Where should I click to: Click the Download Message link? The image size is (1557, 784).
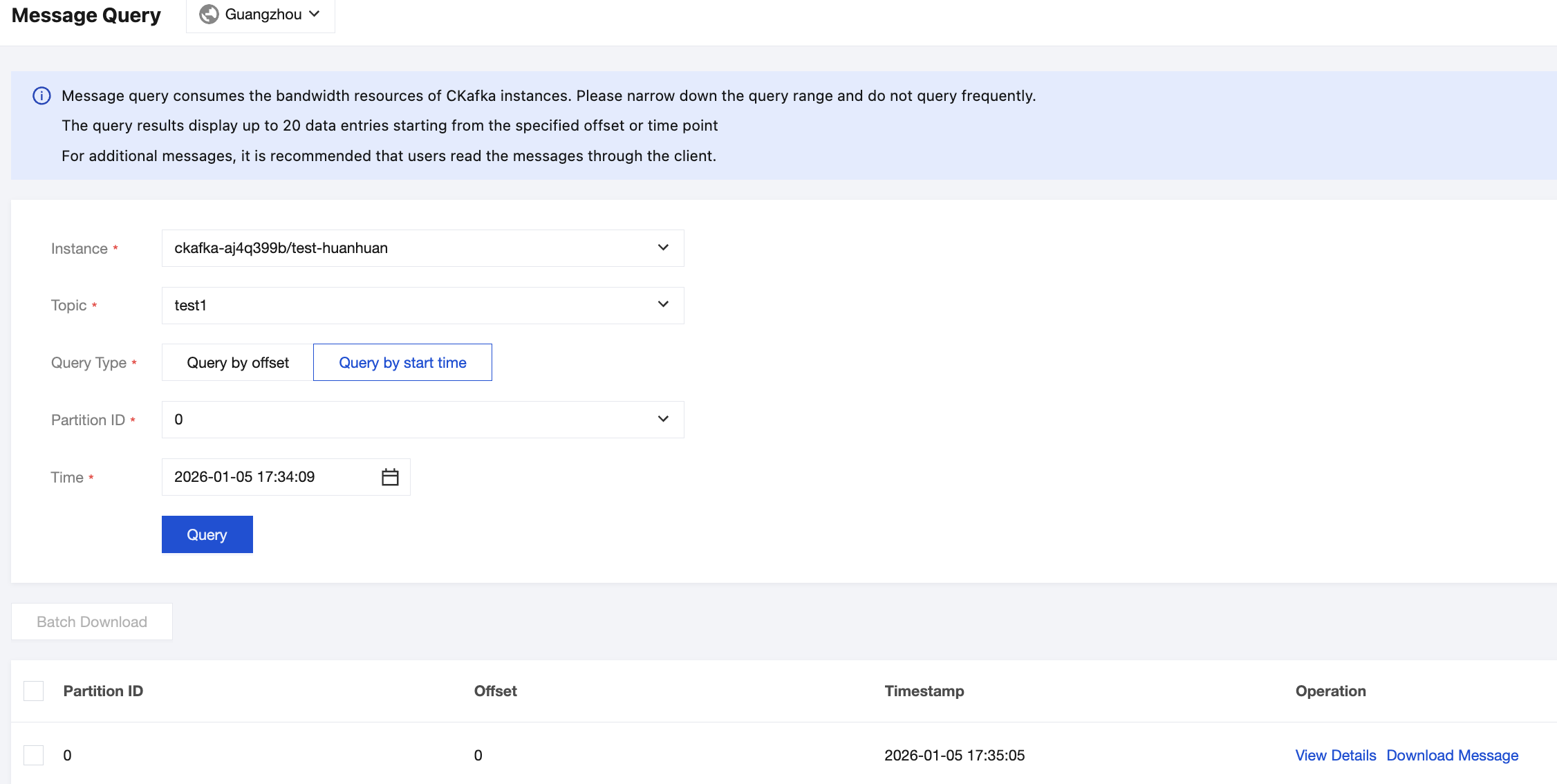1452,755
